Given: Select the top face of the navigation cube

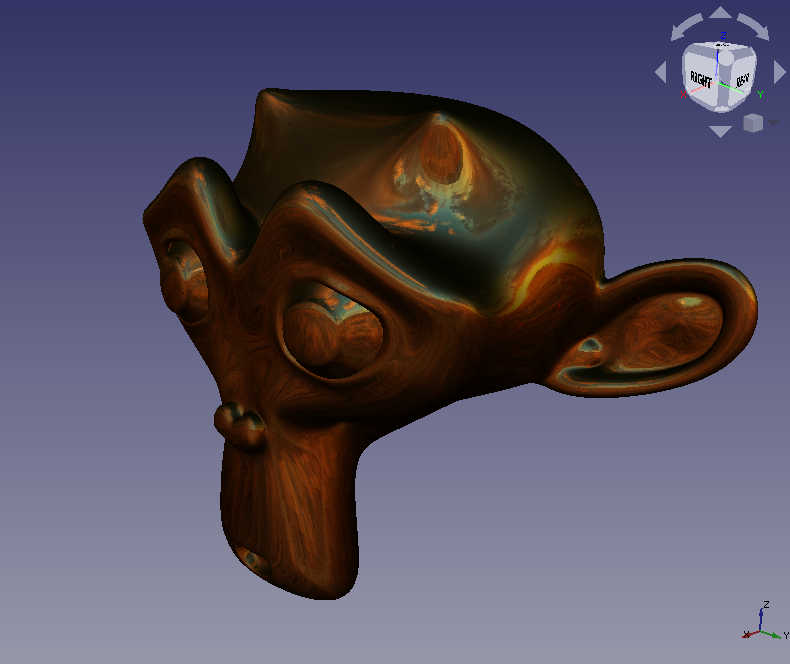Looking at the screenshot, I should (x=719, y=47).
